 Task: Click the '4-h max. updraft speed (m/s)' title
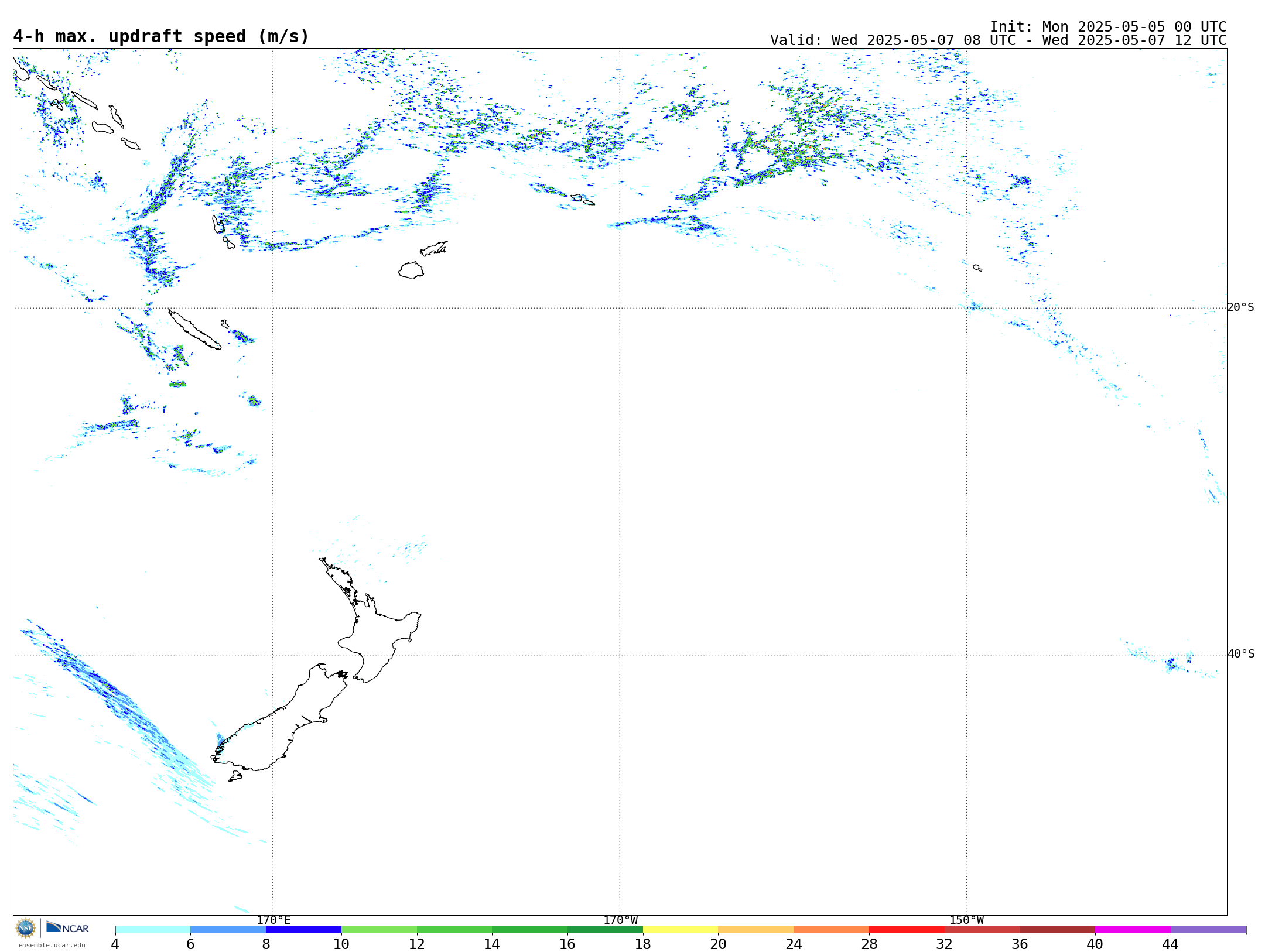(161, 37)
